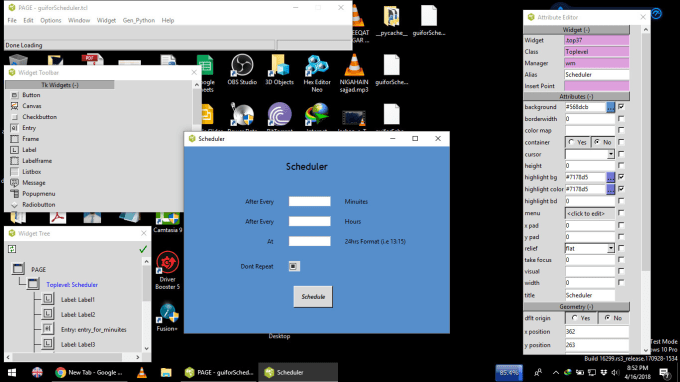680x382 pixels.
Task: Open File Explorer from the taskbar
Action: pyautogui.click(x=166, y=372)
